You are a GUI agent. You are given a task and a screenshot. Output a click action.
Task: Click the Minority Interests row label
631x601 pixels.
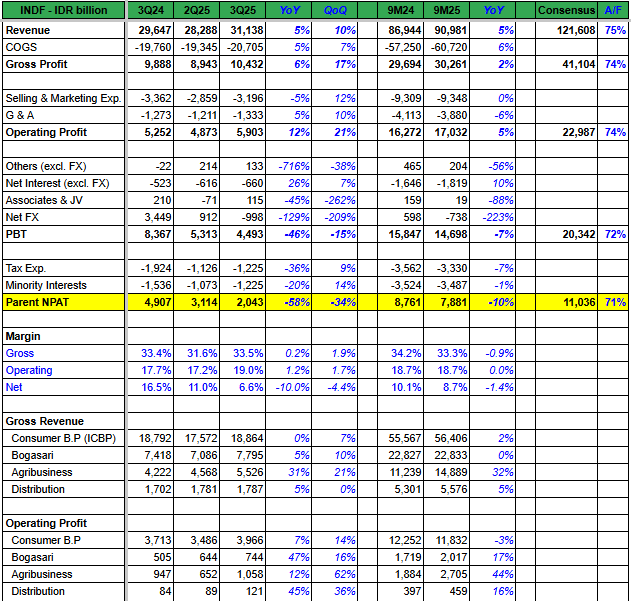pyautogui.click(x=46, y=285)
